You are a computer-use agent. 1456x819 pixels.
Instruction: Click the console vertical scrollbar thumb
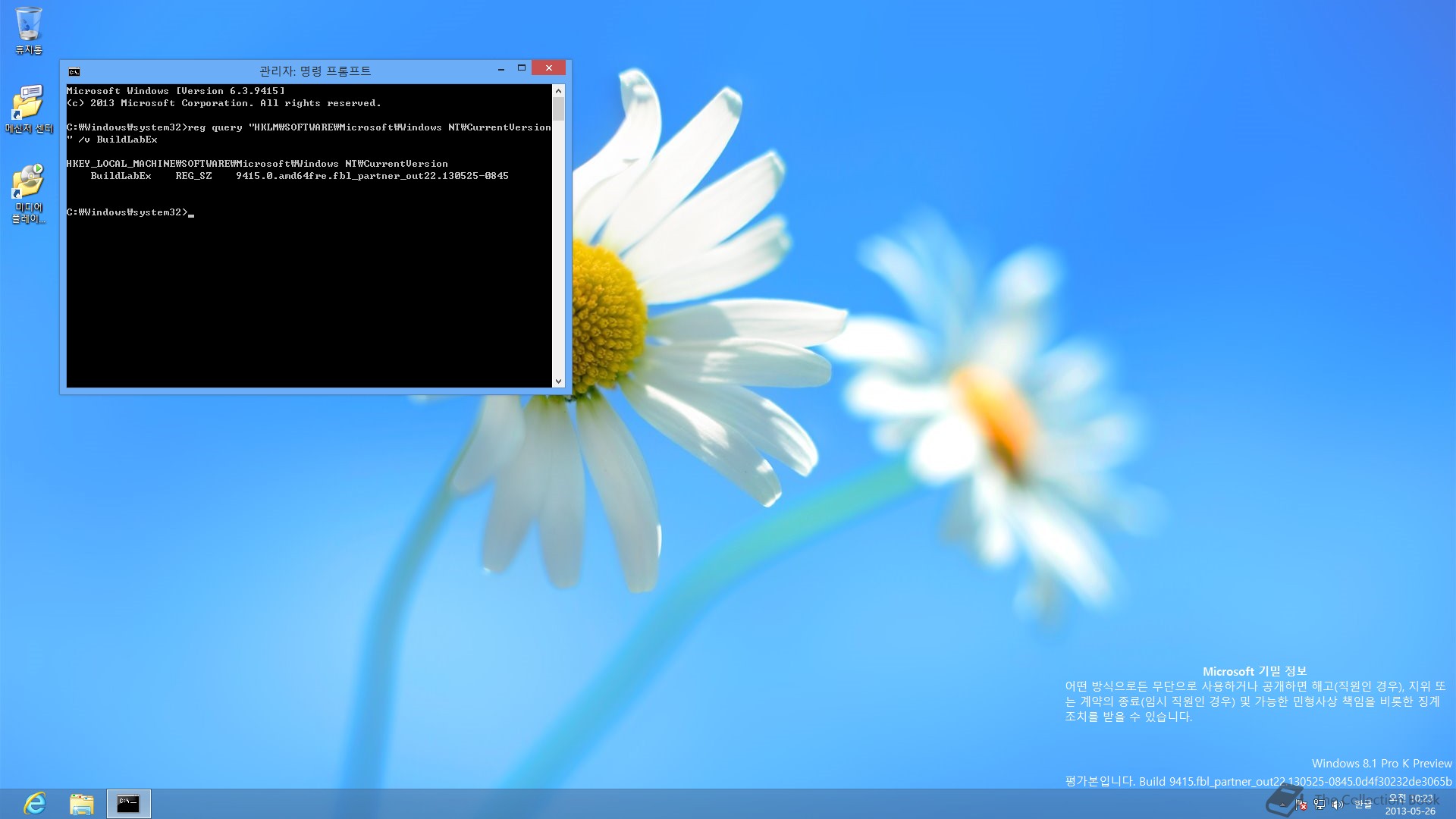[559, 109]
